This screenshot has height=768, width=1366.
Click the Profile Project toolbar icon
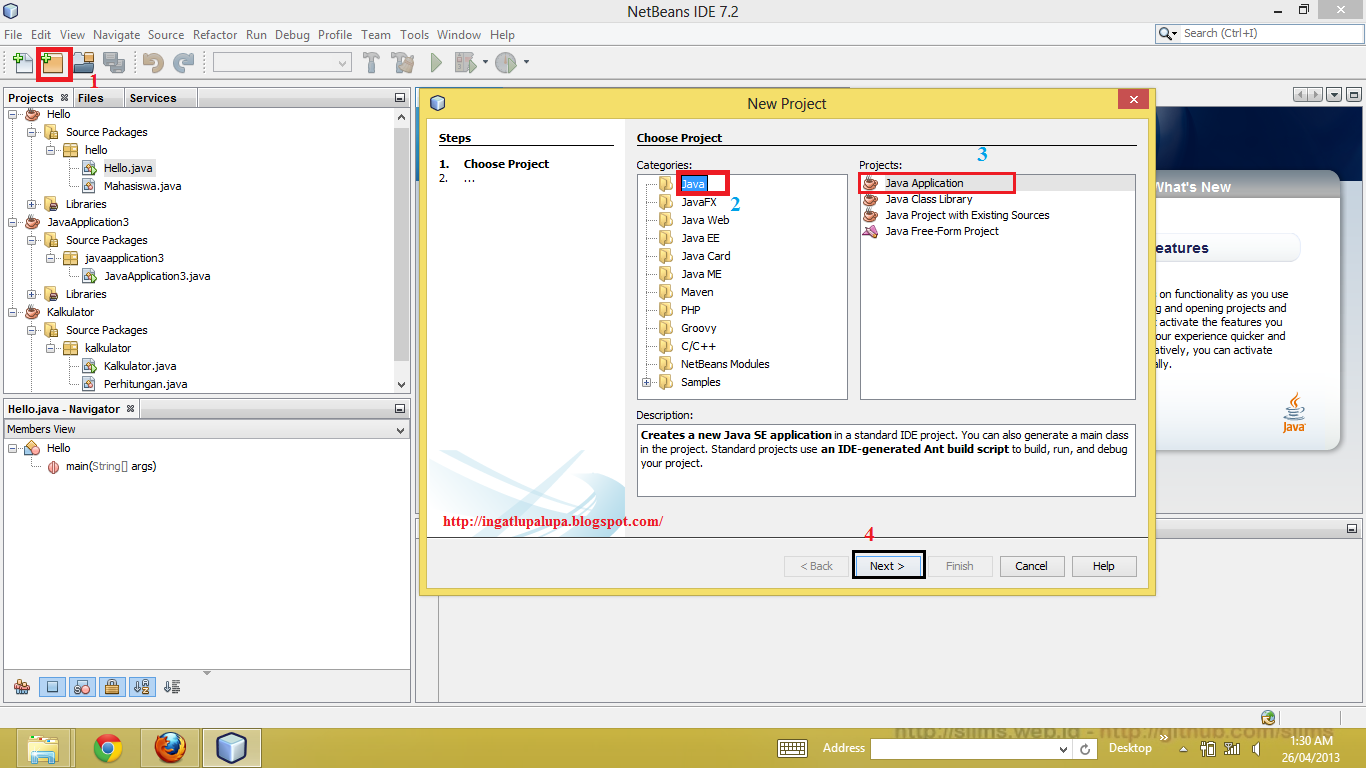[x=506, y=63]
